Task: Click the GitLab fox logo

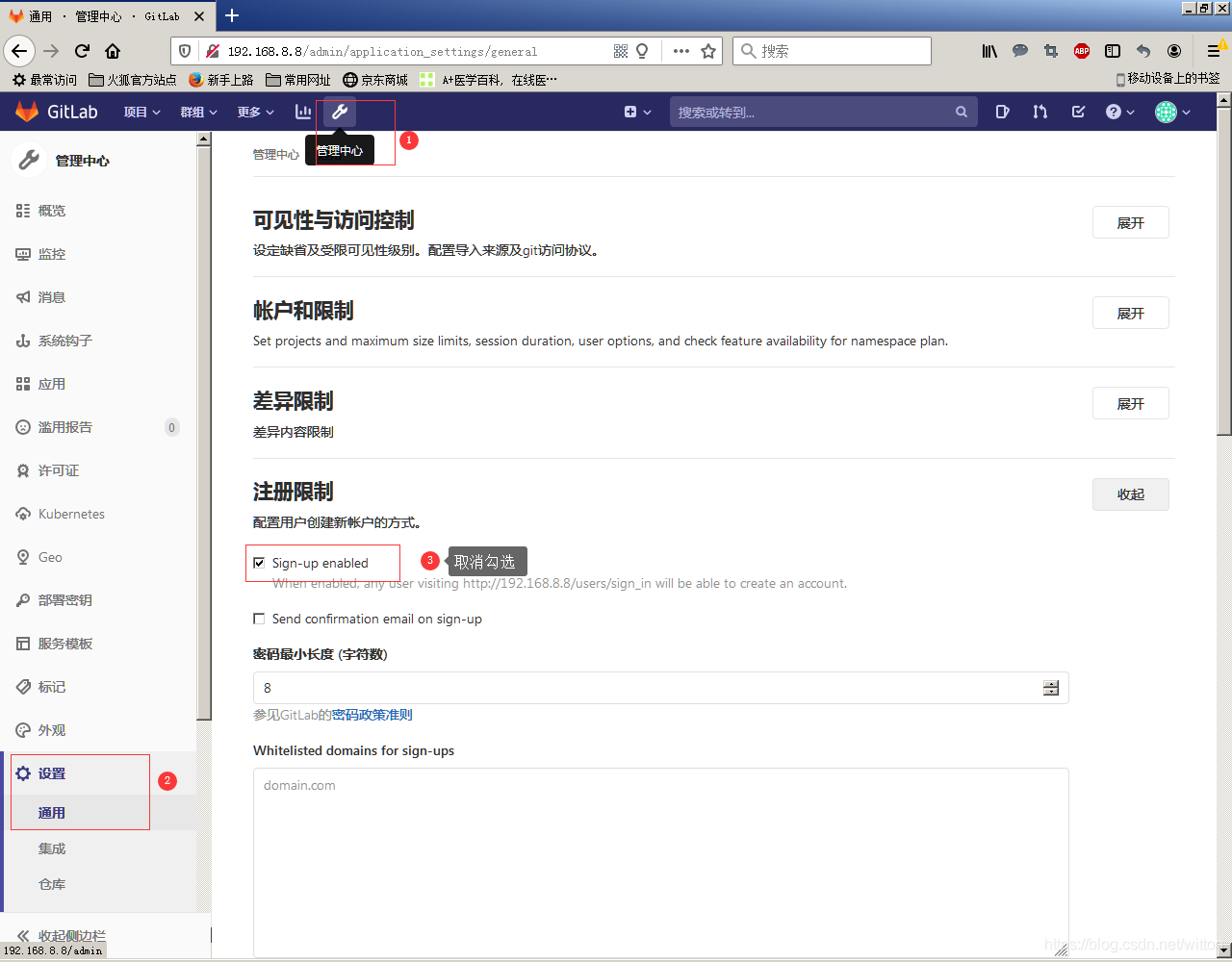Action: [x=27, y=112]
